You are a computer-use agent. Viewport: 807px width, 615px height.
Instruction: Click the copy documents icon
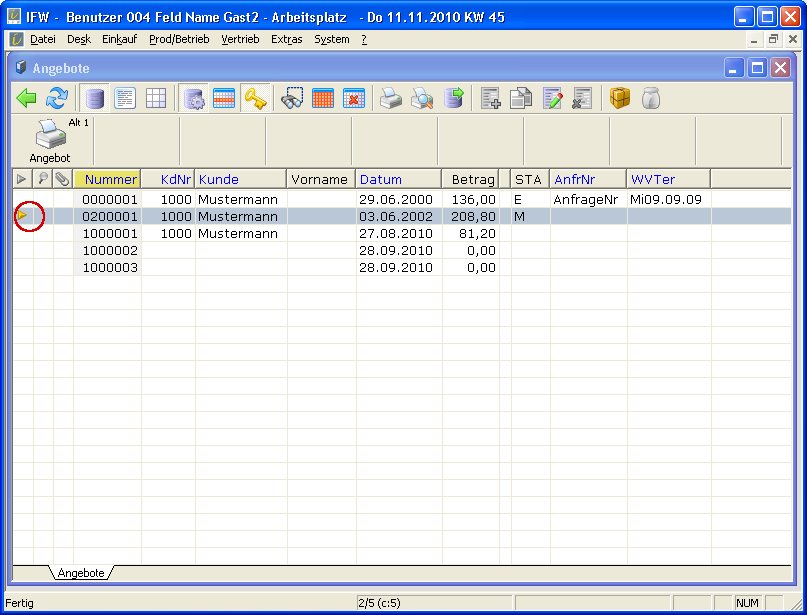[x=521, y=98]
